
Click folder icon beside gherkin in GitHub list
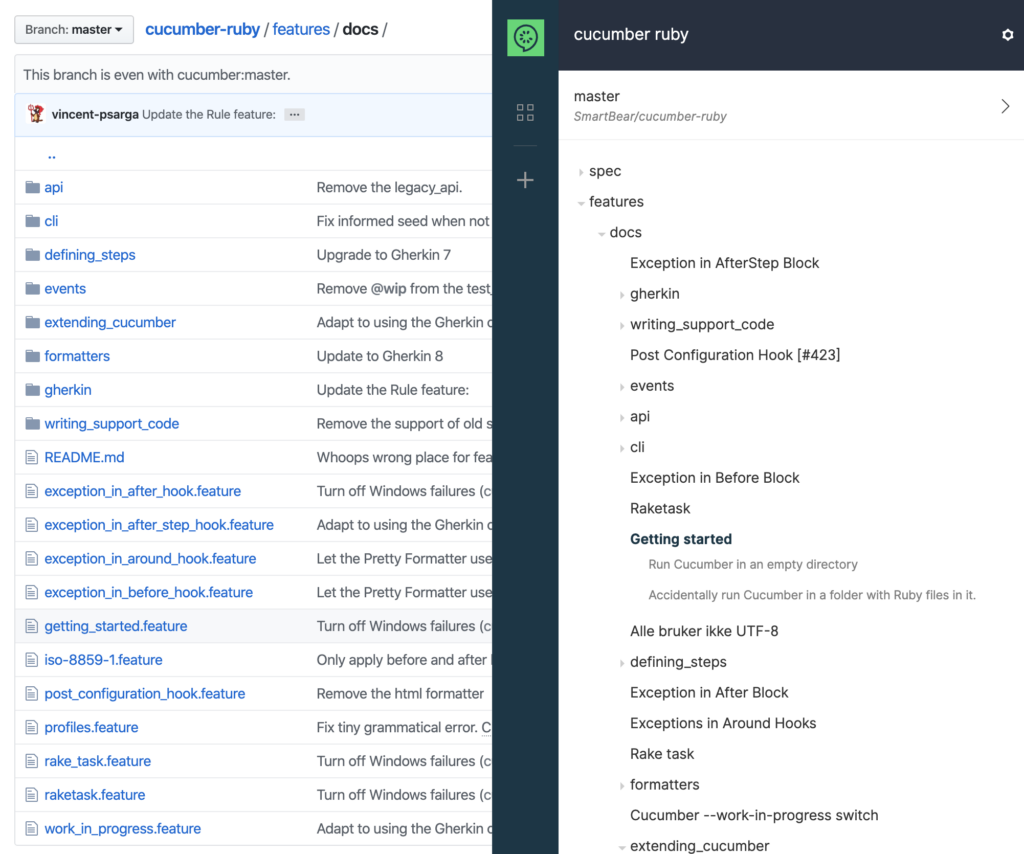click(x=33, y=390)
